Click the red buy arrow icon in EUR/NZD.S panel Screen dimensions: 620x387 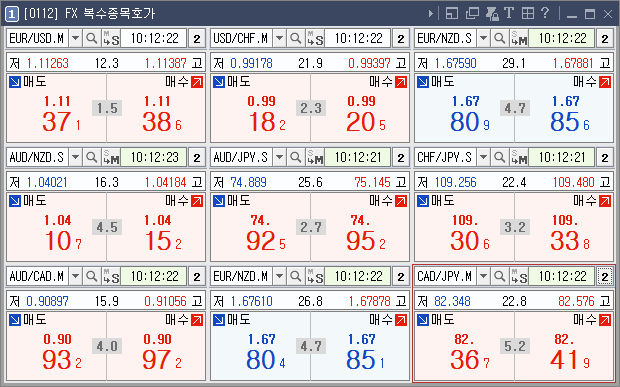coord(605,82)
